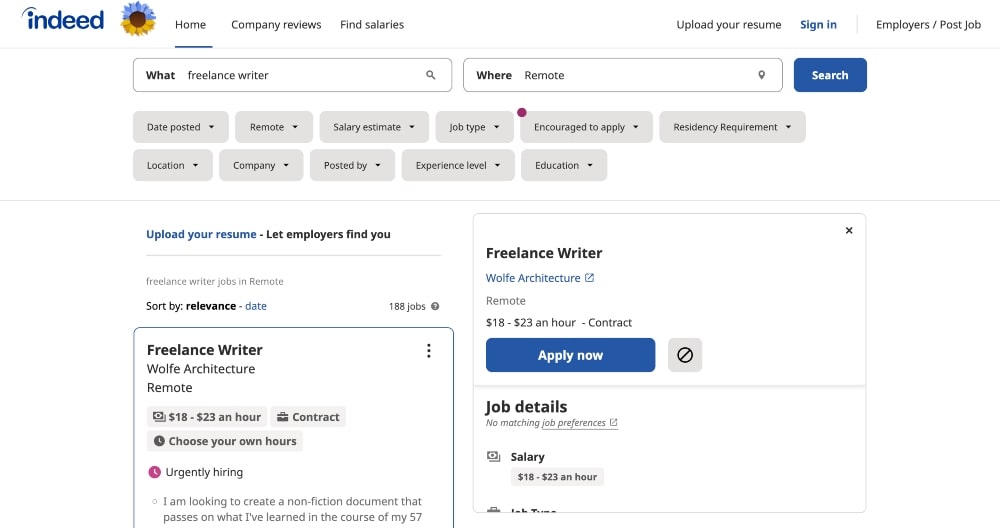
Task: Click the Indeed logo
Action: (x=63, y=20)
